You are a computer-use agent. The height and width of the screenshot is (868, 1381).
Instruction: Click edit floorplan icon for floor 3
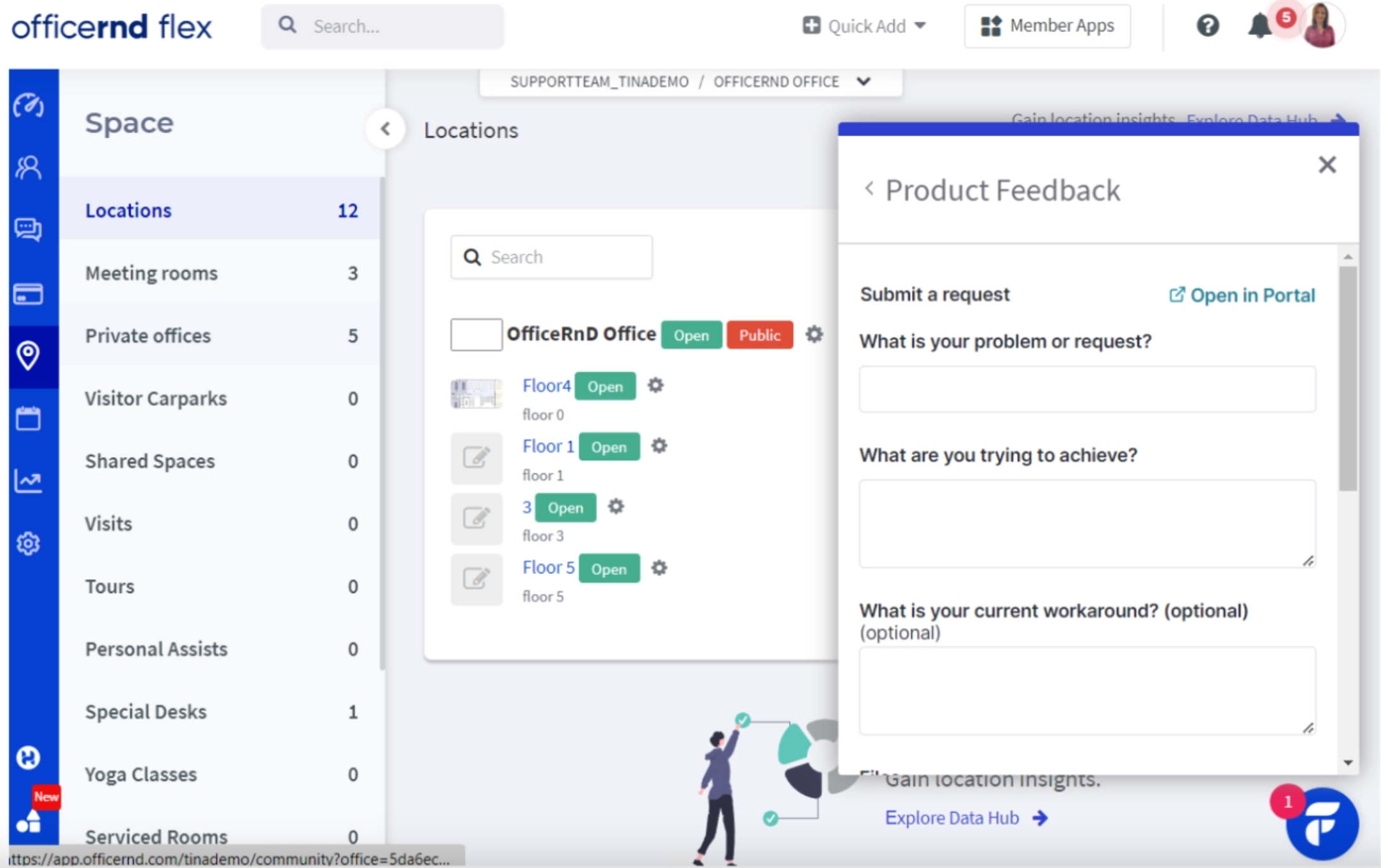pyautogui.click(x=477, y=519)
